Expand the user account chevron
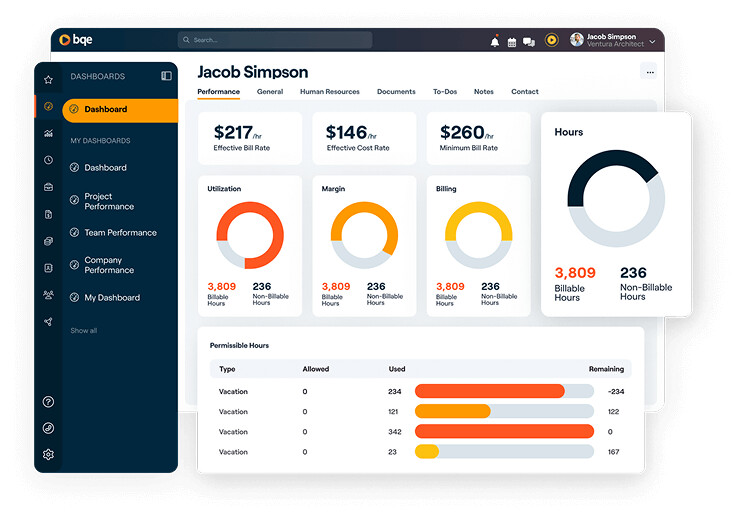 (652, 41)
